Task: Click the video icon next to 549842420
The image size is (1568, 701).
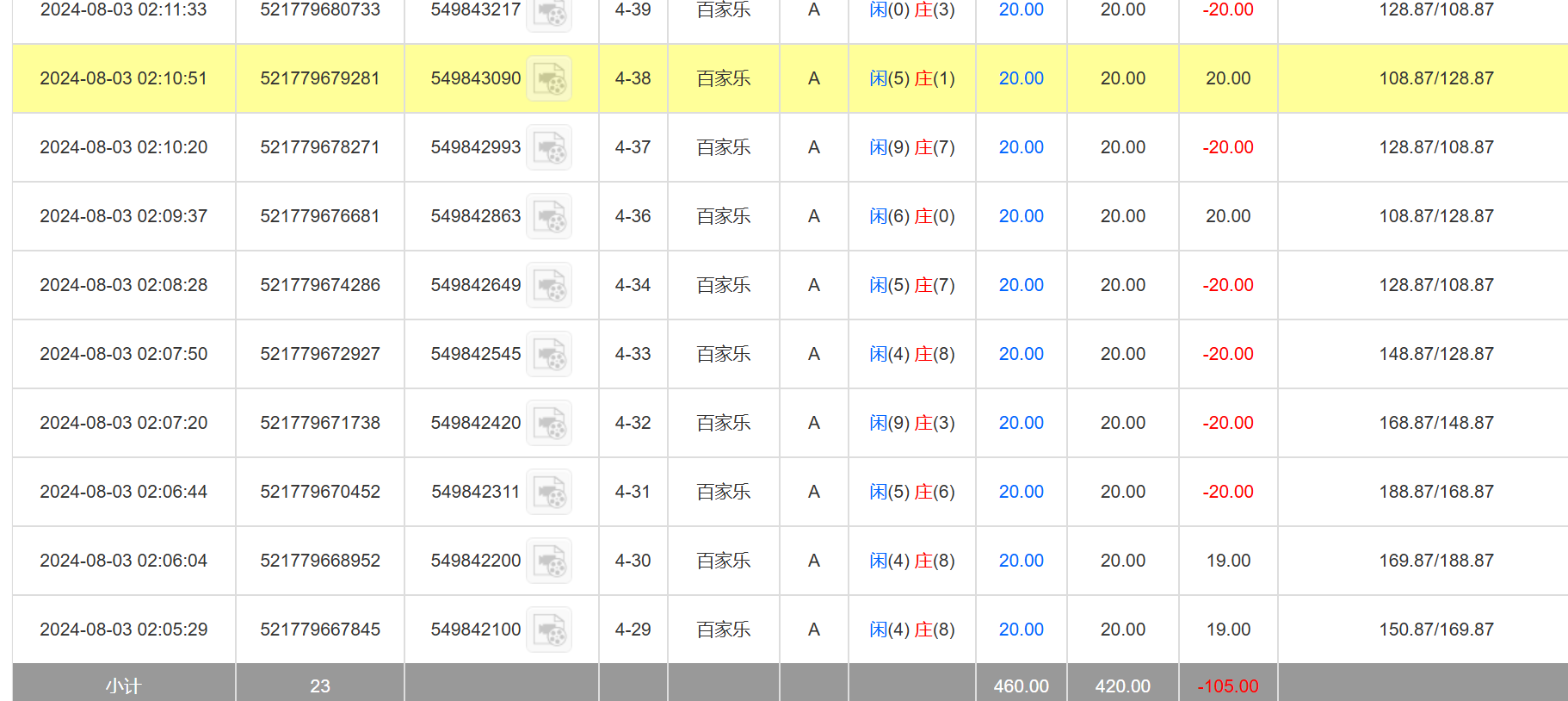Action: click(549, 424)
